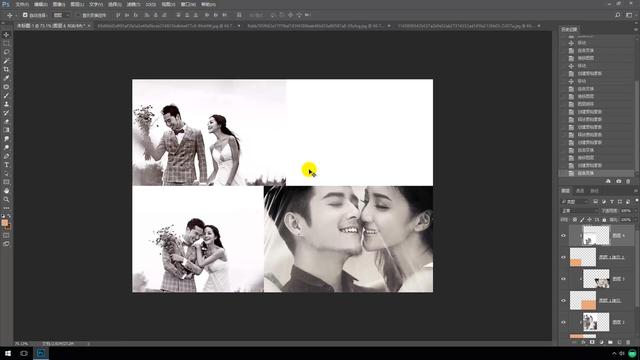Hide layer 图层 4 via eye icon
Viewport: 640px width, 360px height.
click(563, 236)
